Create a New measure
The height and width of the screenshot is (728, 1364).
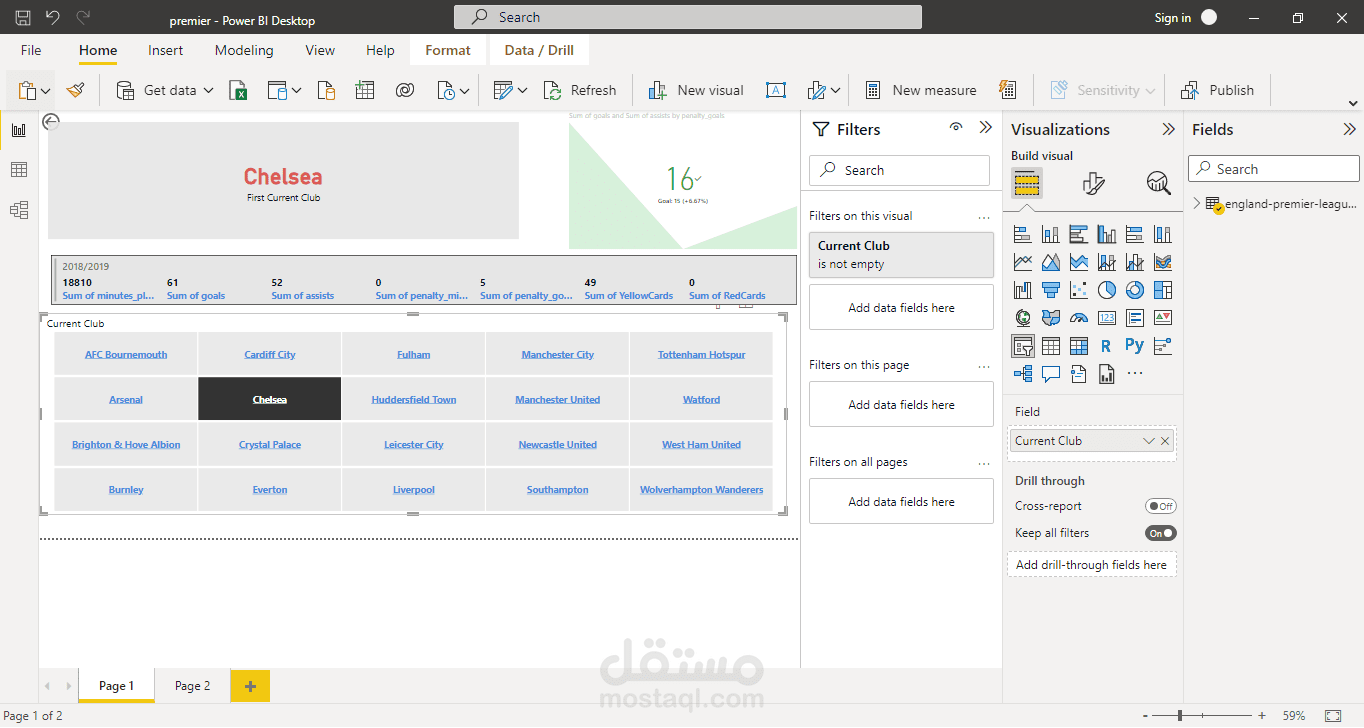click(x=921, y=90)
